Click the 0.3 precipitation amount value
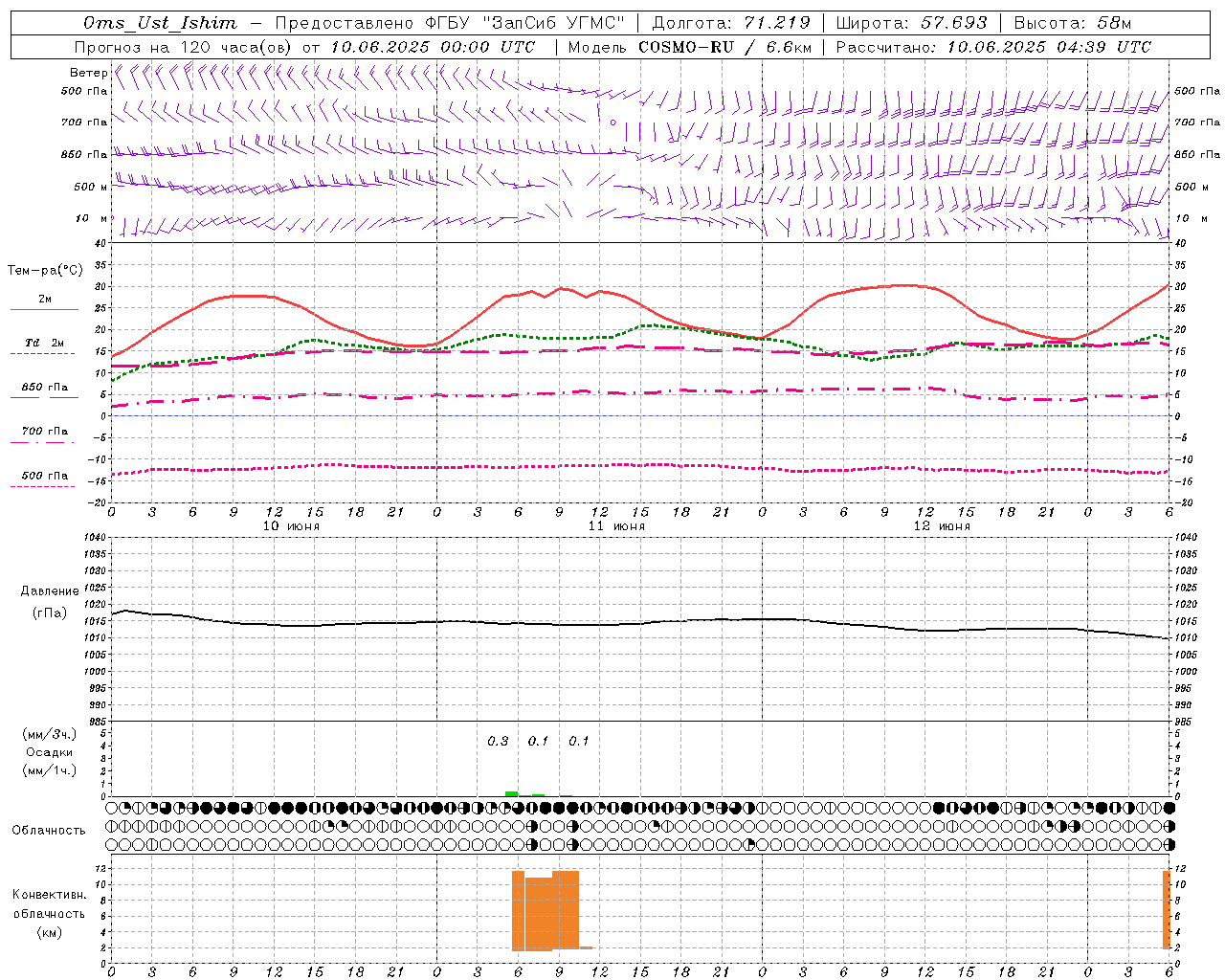 (498, 741)
